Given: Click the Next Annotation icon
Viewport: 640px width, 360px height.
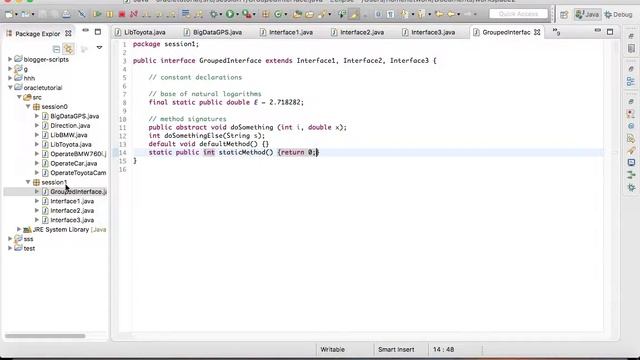Looking at the screenshot, I should (404, 14).
